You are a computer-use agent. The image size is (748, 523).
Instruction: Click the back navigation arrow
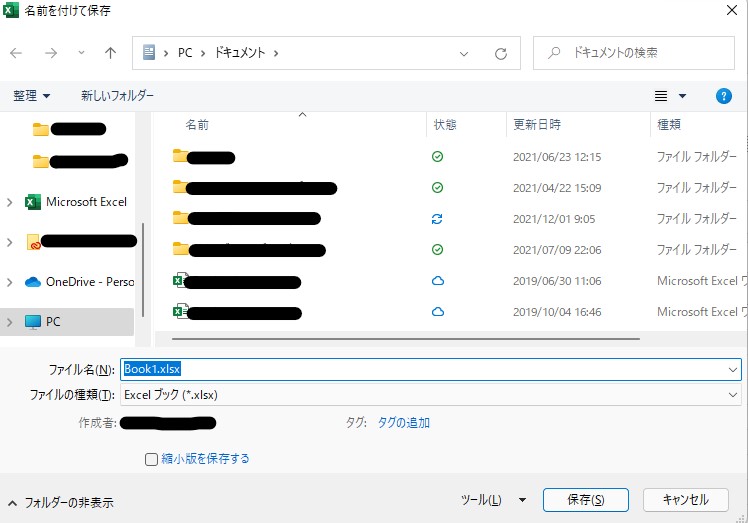tap(16, 52)
